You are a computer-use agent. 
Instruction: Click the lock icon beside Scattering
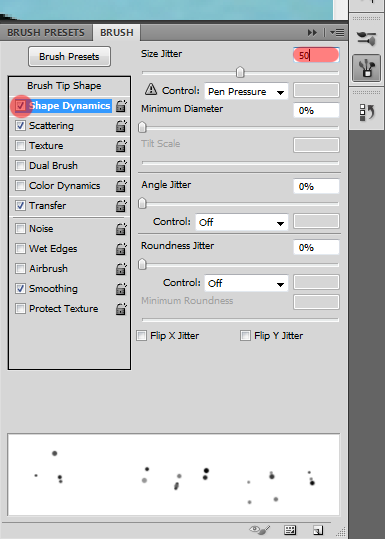coord(121,126)
